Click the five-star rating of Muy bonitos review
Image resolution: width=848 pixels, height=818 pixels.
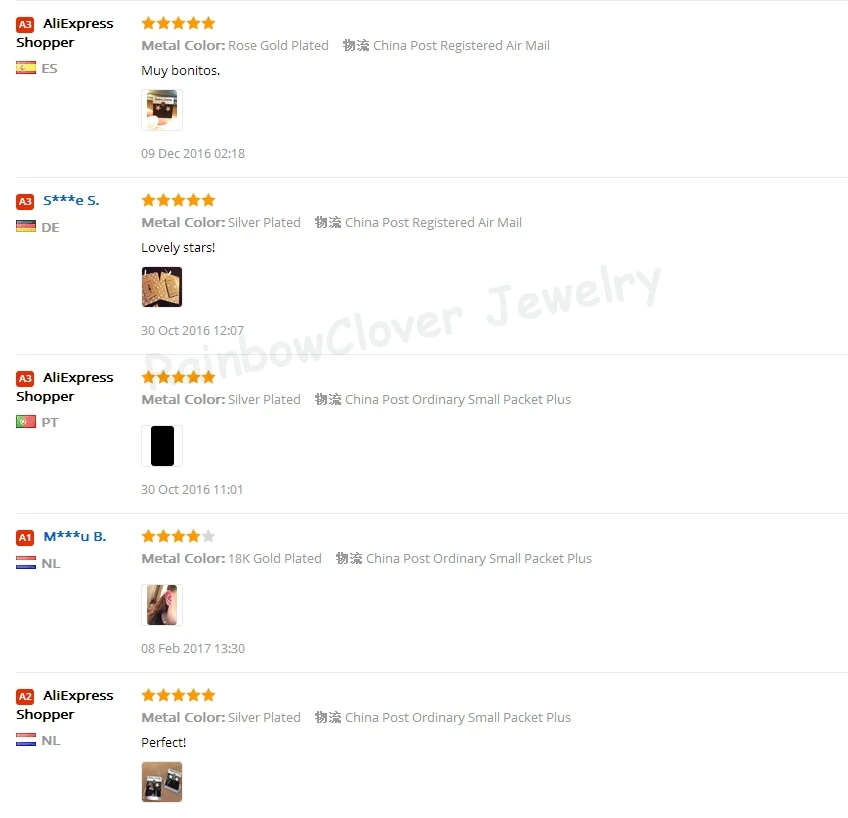click(178, 23)
